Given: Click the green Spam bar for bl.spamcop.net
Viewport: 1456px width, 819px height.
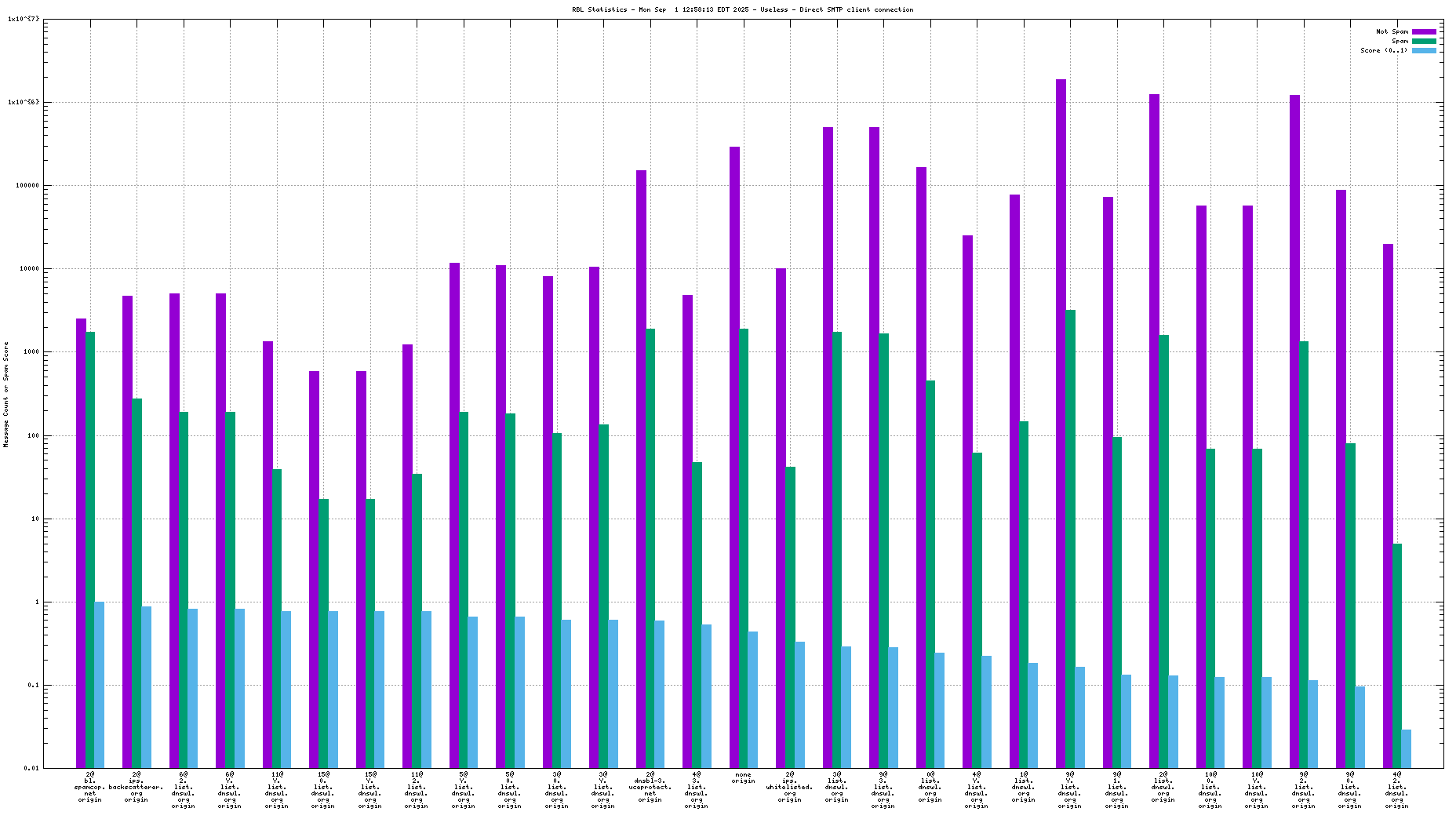Looking at the screenshot, I should (90, 549).
